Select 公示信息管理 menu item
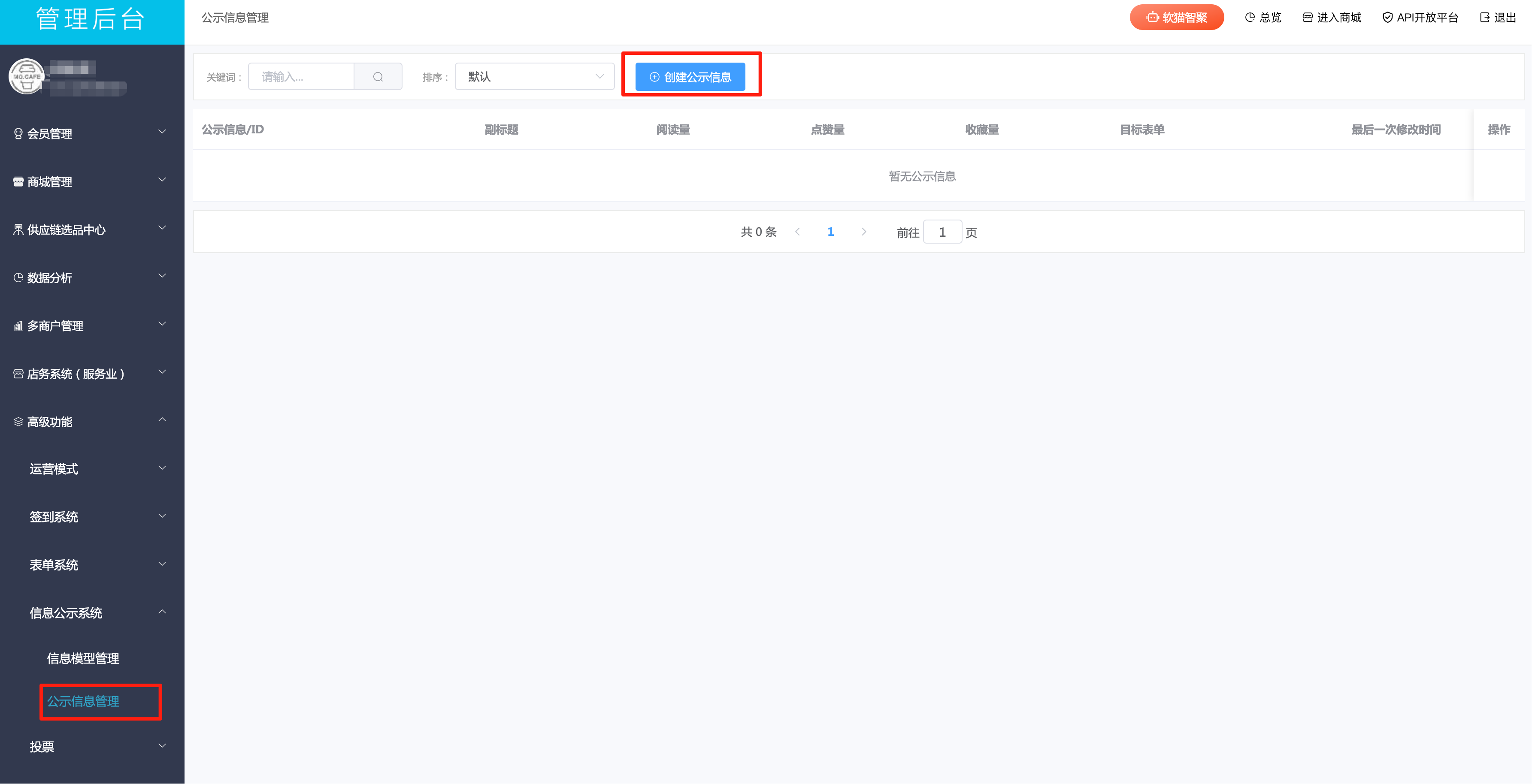The width and height of the screenshot is (1532, 784). [x=83, y=701]
